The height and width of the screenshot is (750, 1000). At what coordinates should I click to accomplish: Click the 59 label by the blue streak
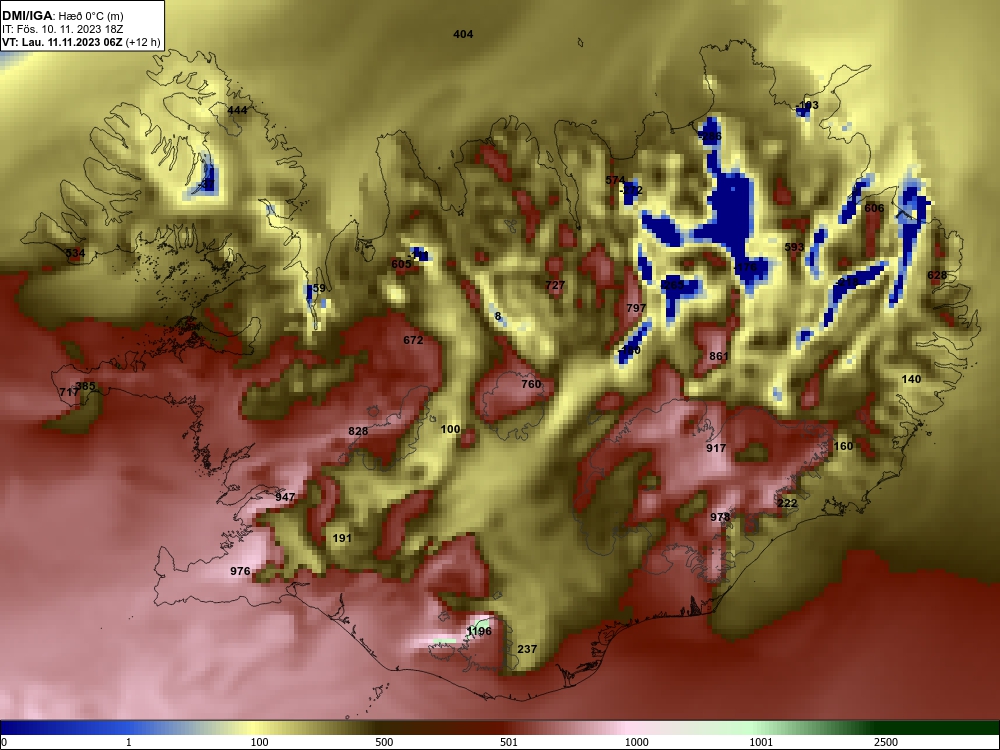coord(319,288)
